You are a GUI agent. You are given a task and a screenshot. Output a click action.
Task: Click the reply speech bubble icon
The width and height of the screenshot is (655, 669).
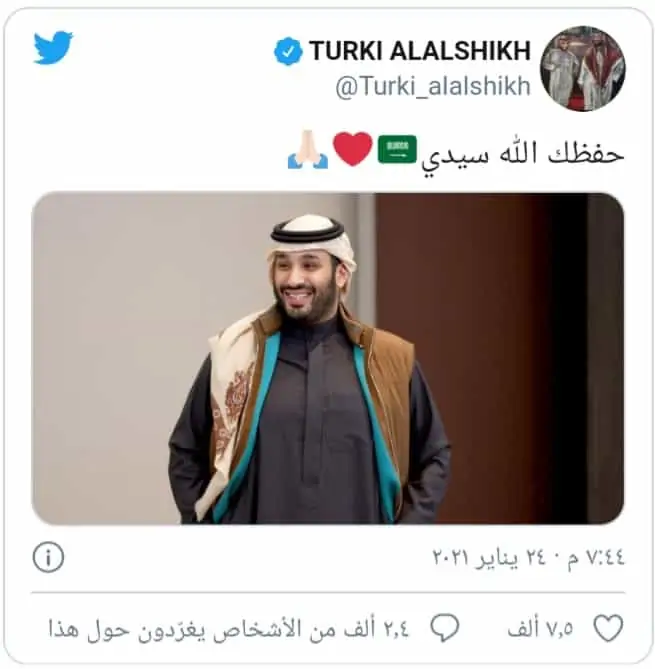(x=445, y=628)
